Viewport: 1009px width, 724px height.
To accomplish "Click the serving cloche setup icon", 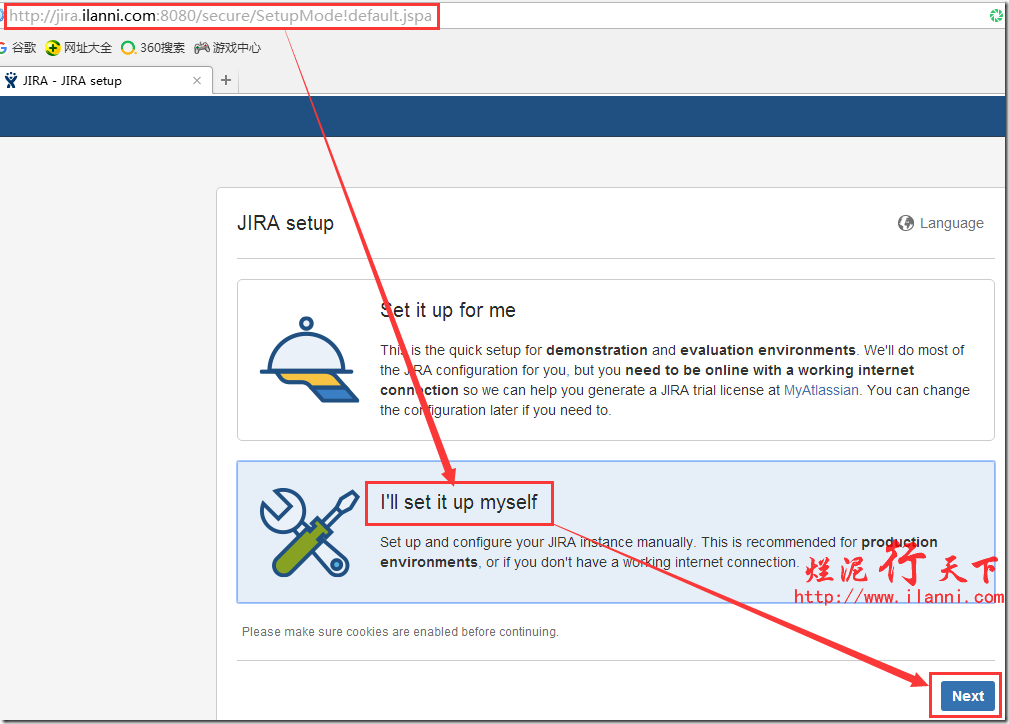I will point(309,360).
